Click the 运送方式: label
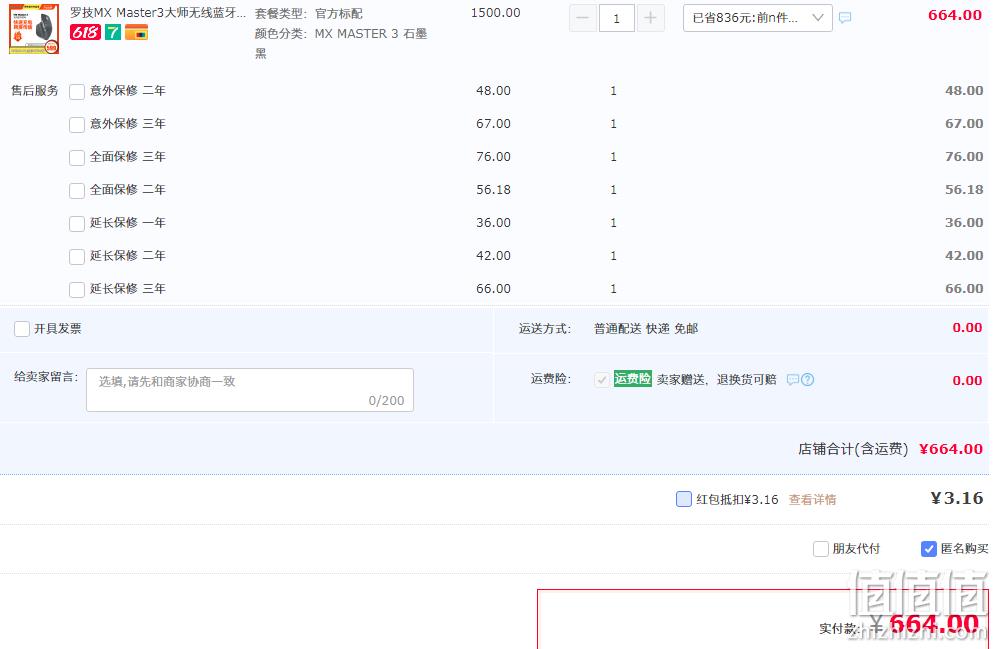 (545, 329)
